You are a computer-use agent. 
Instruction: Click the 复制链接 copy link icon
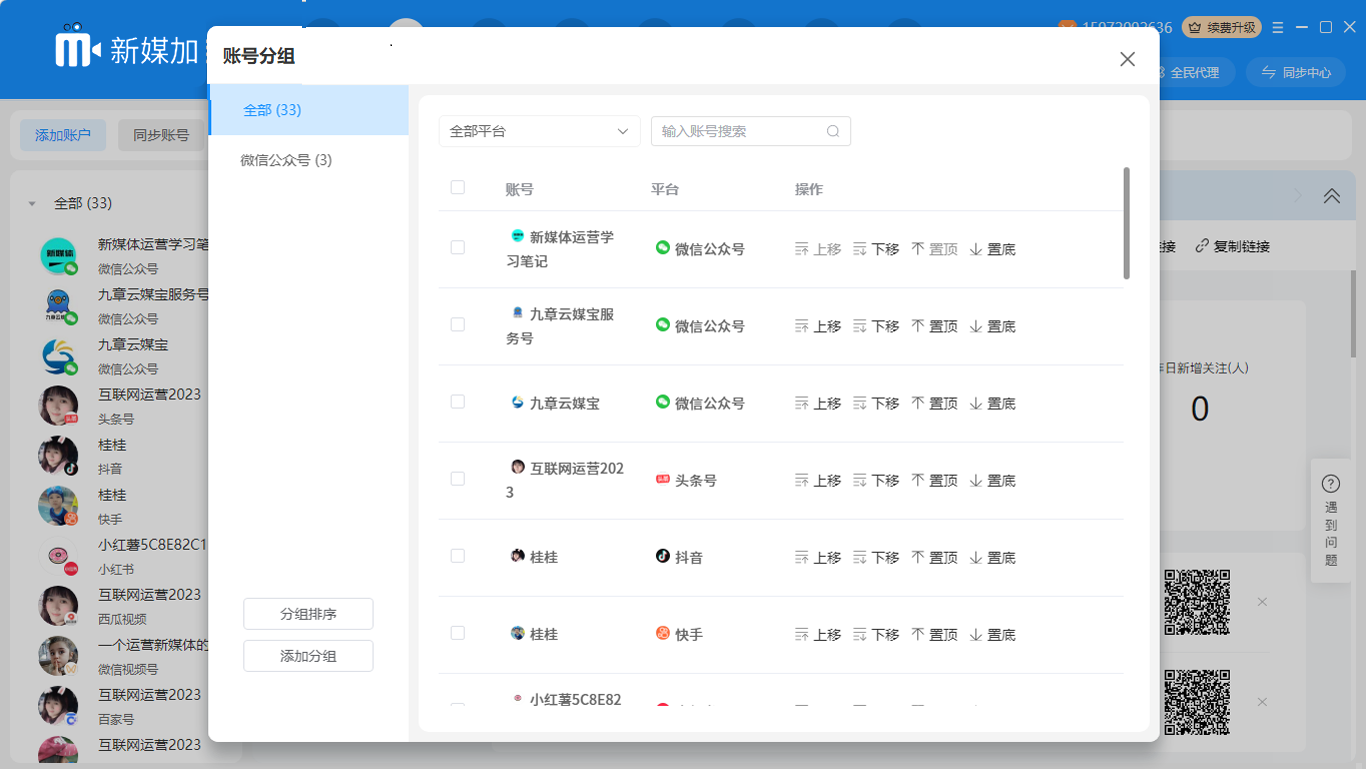(1202, 246)
